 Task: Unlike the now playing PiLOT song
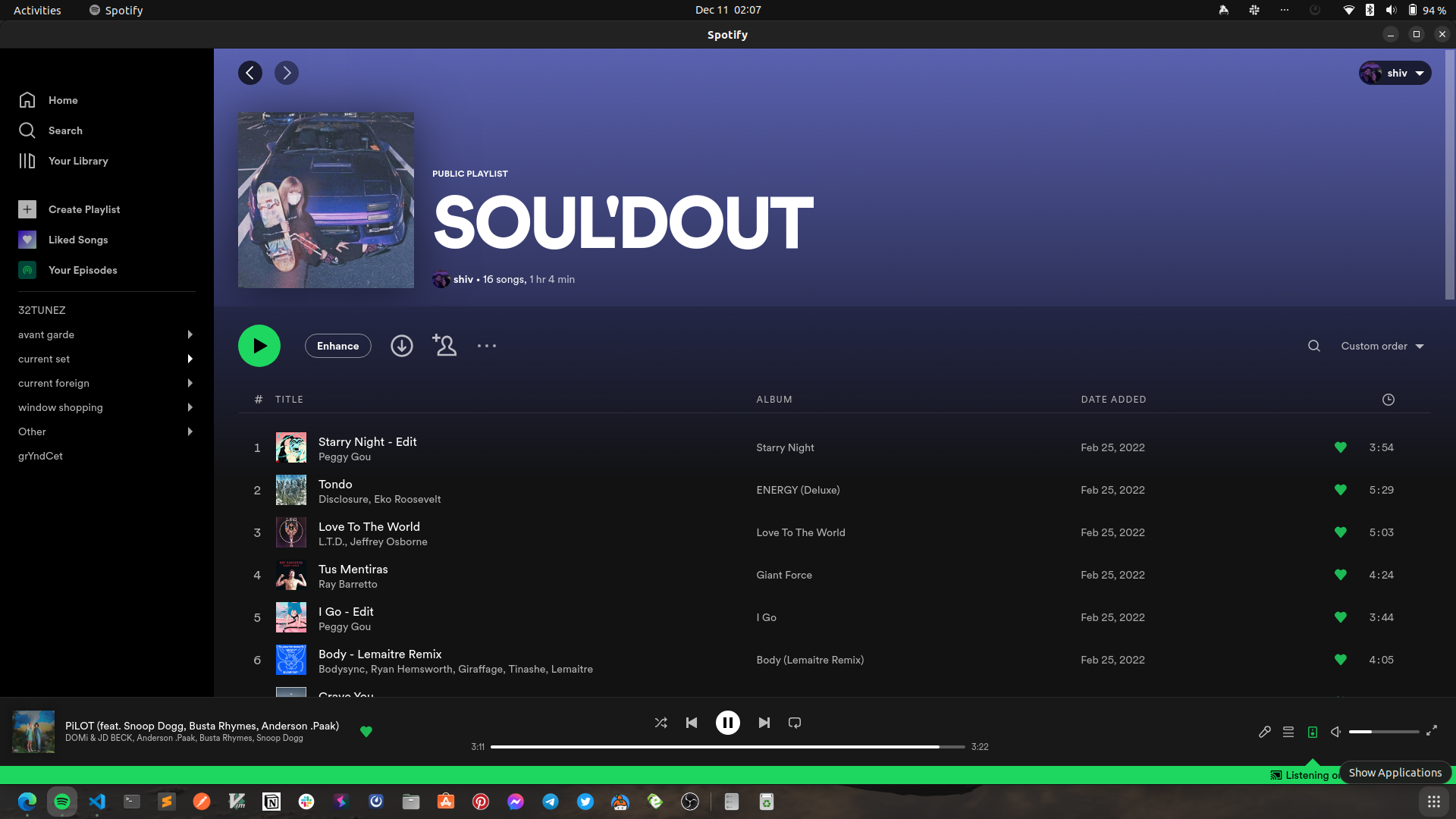(x=366, y=732)
